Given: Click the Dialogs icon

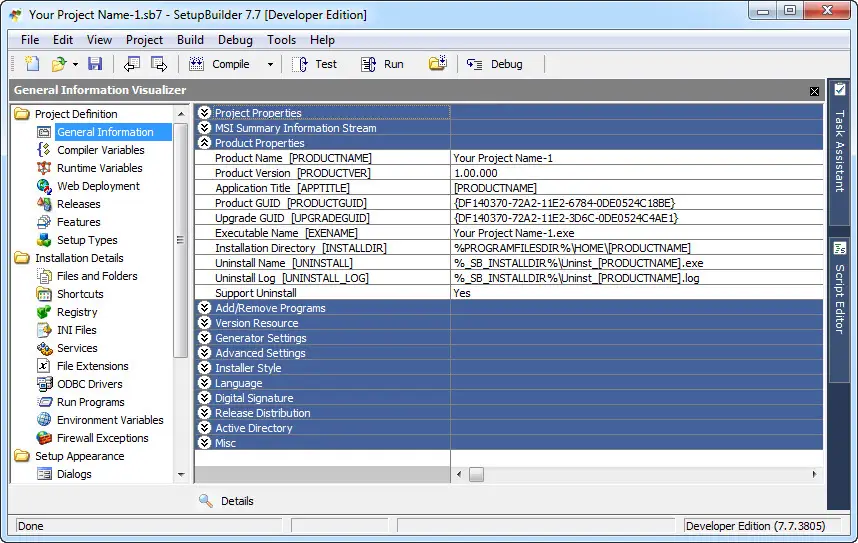Looking at the screenshot, I should pyautogui.click(x=44, y=474).
